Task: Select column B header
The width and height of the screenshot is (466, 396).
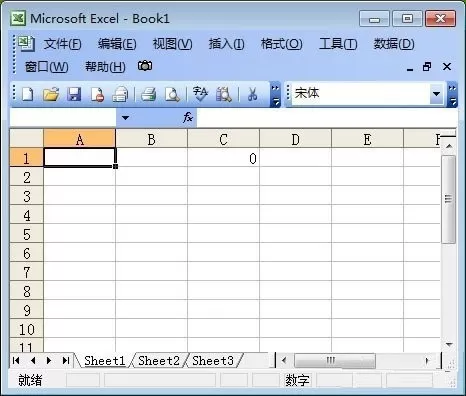Action: 151,139
